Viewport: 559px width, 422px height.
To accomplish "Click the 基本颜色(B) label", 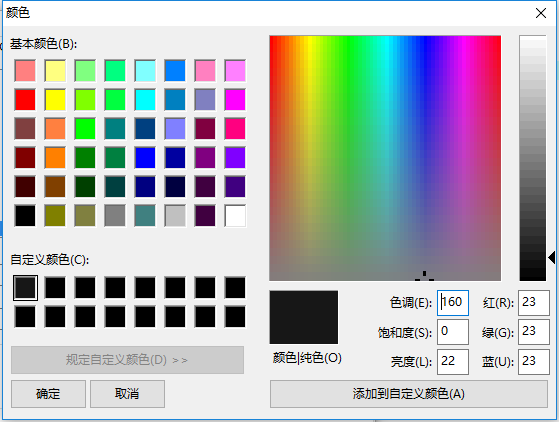I will [43, 44].
